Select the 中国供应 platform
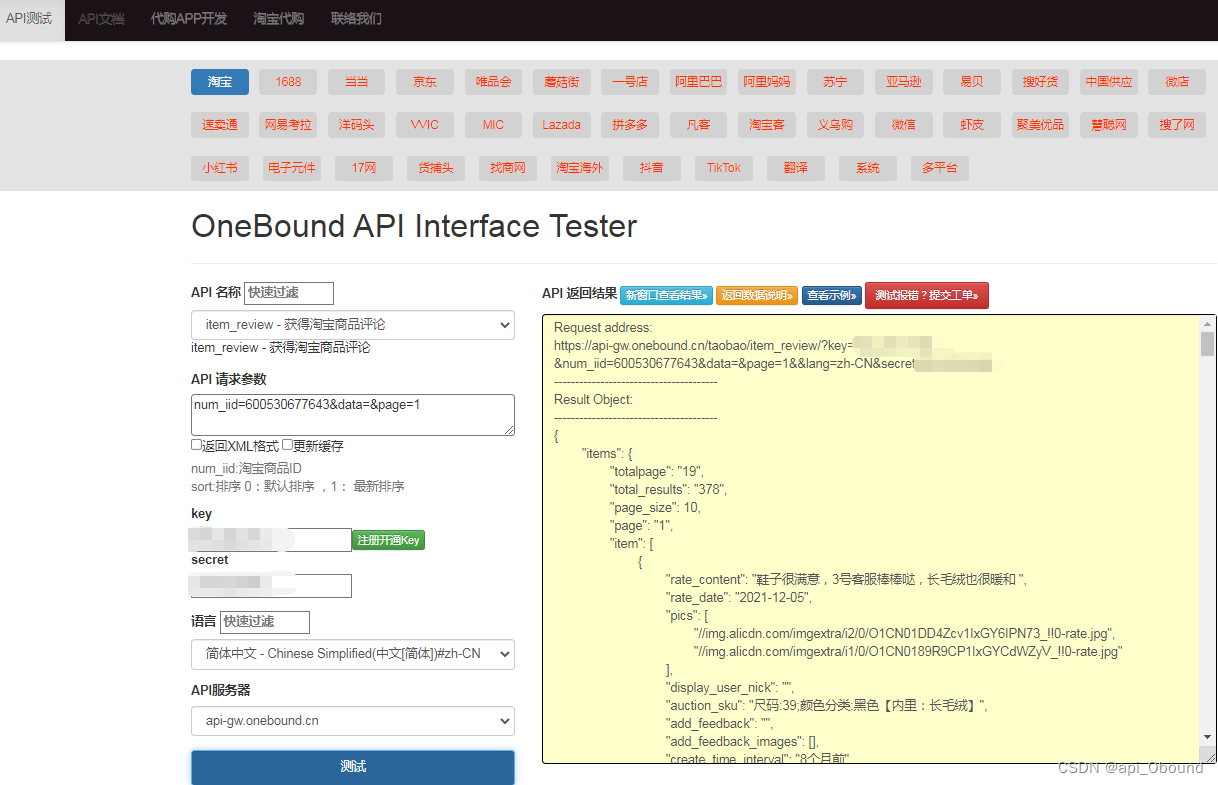This screenshot has width=1218, height=785. (1109, 82)
